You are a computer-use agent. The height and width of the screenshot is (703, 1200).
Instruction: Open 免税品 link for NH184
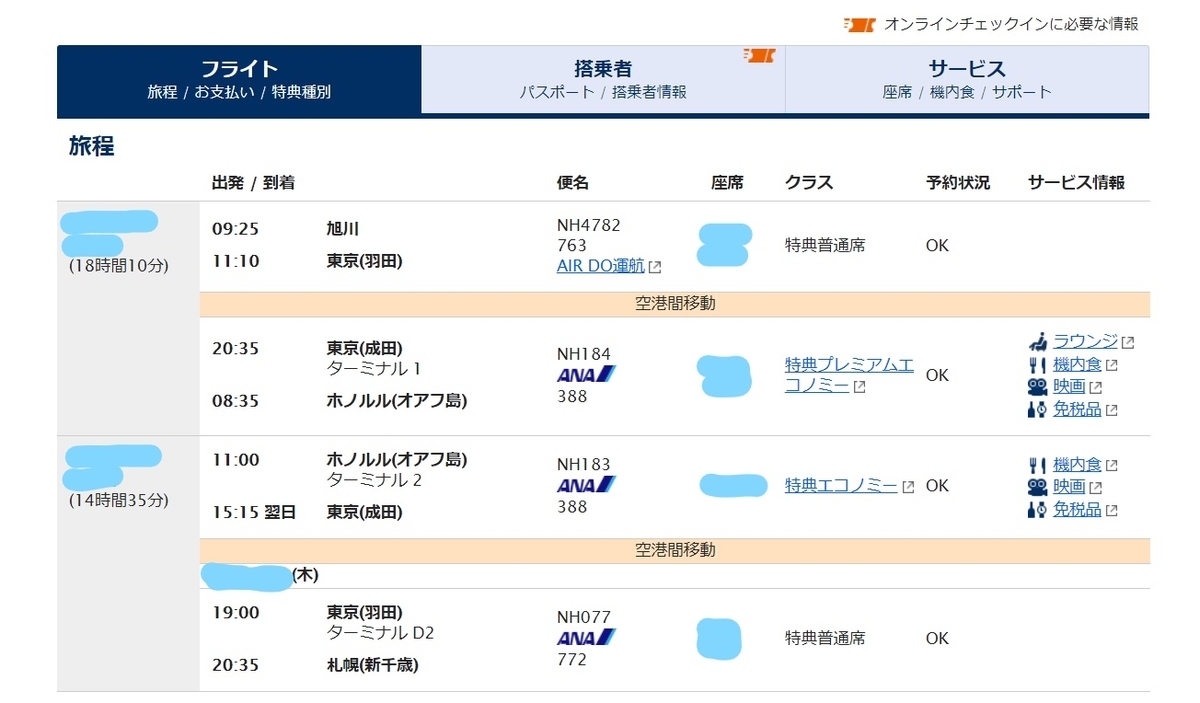pyautogui.click(x=1077, y=409)
